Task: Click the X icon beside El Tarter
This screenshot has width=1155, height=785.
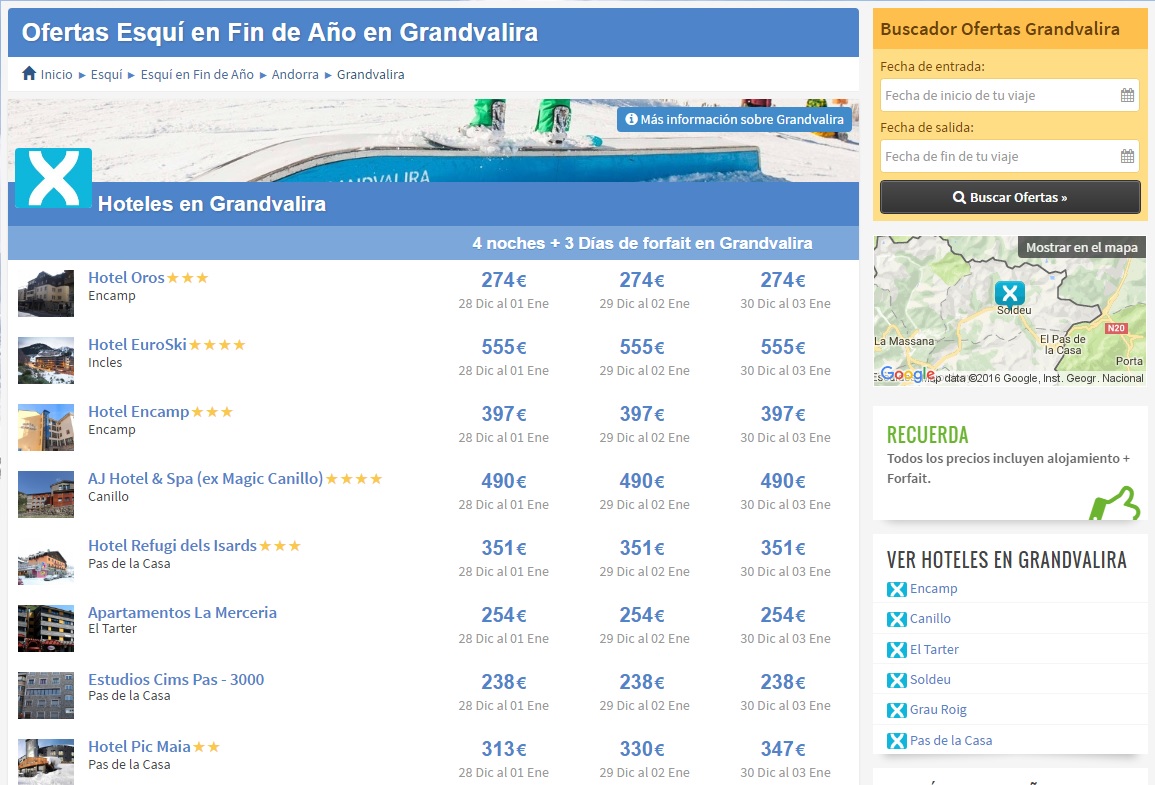Action: click(x=896, y=650)
